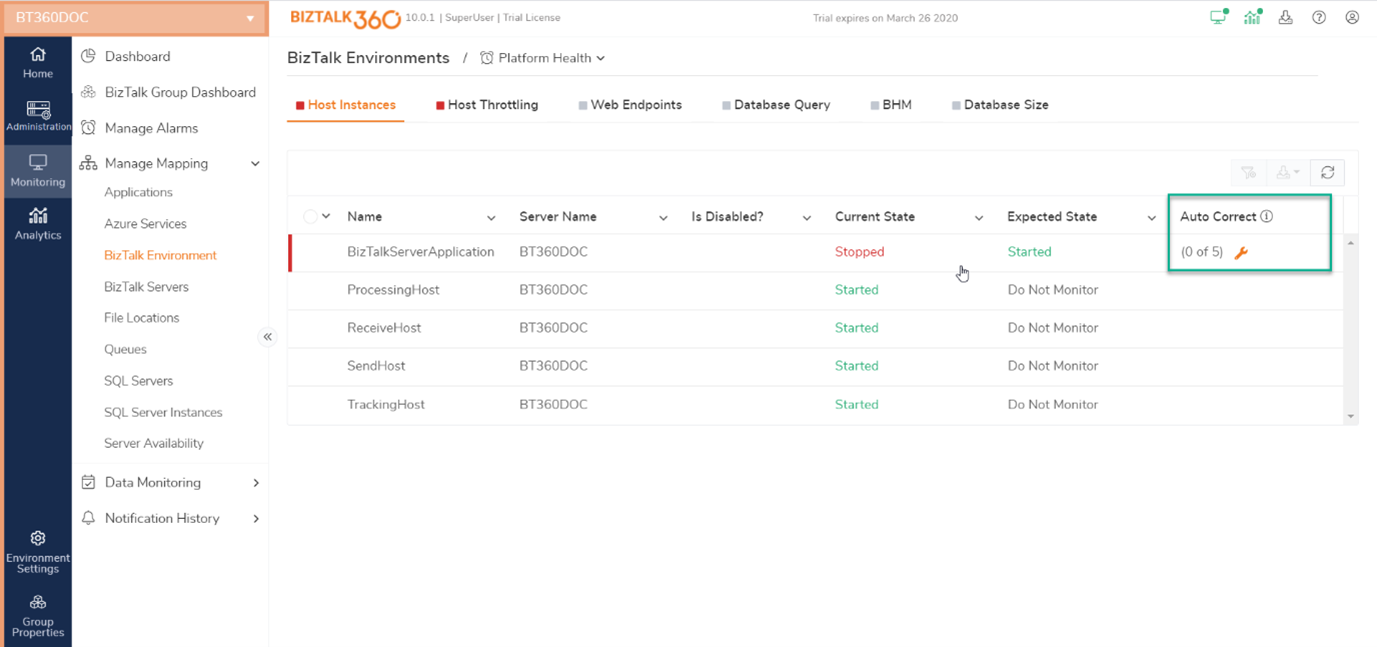Screen dimensions: 1377x647
Task: Expand the Notification History submenu chevron
Action: [x=256, y=519]
